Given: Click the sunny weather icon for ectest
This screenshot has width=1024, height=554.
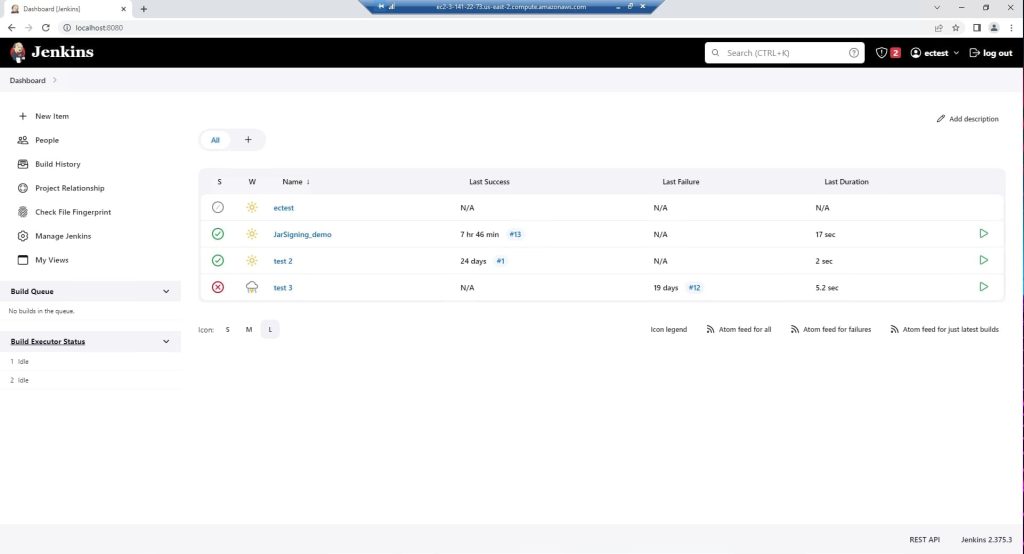Looking at the screenshot, I should coord(252,208).
